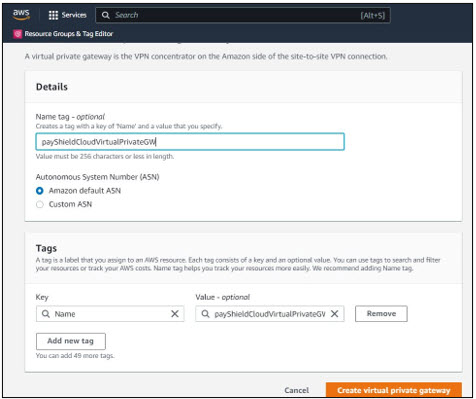Click the Tags section heading

[x=46, y=248]
